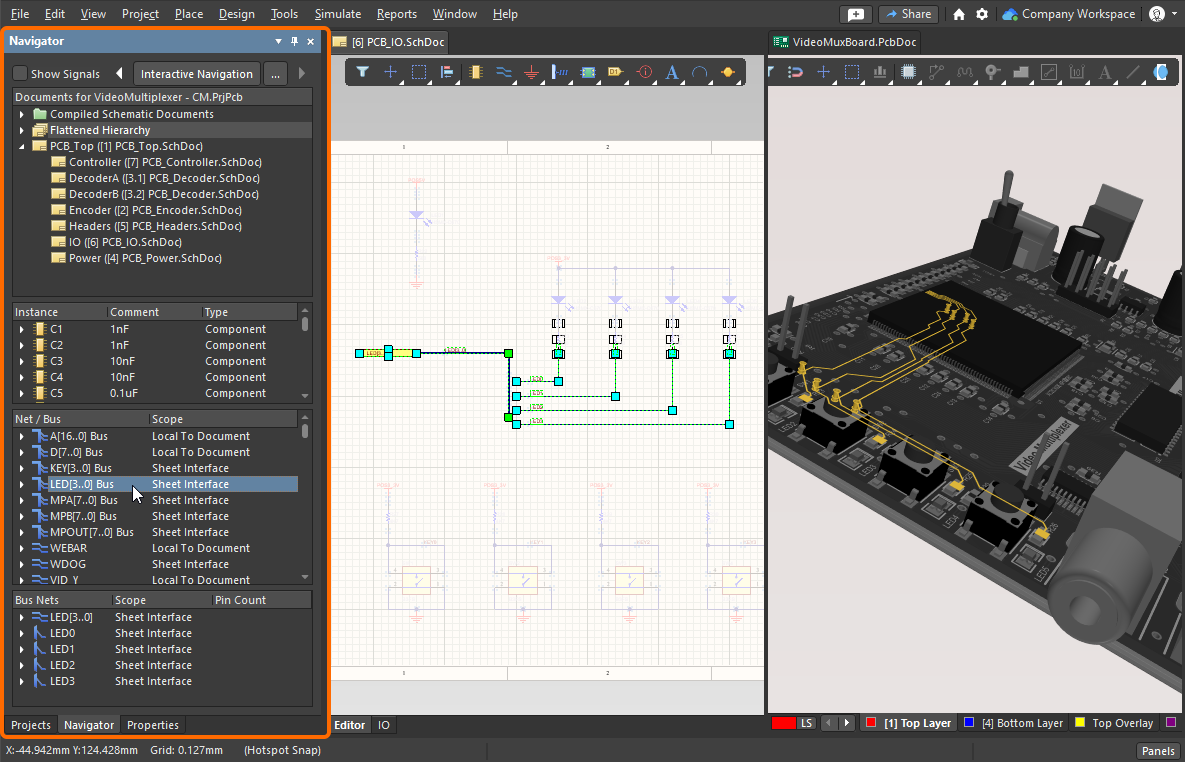Select the Place Via tool
The height and width of the screenshot is (762, 1185).
click(992, 72)
